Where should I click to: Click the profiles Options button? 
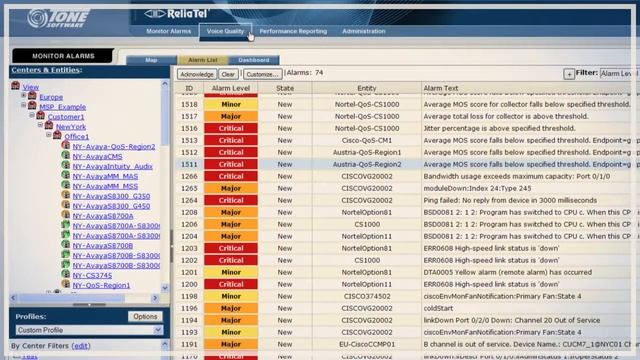[x=145, y=316]
